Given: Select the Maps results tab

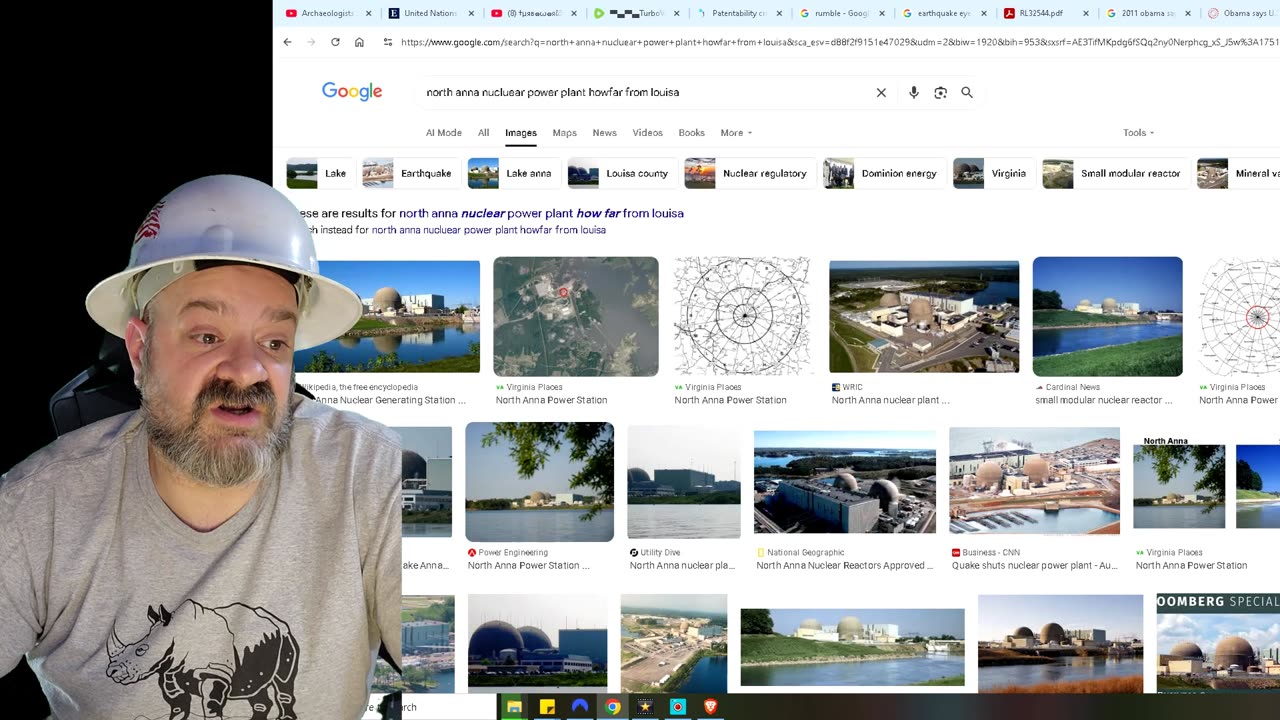Looking at the screenshot, I should click(565, 133).
